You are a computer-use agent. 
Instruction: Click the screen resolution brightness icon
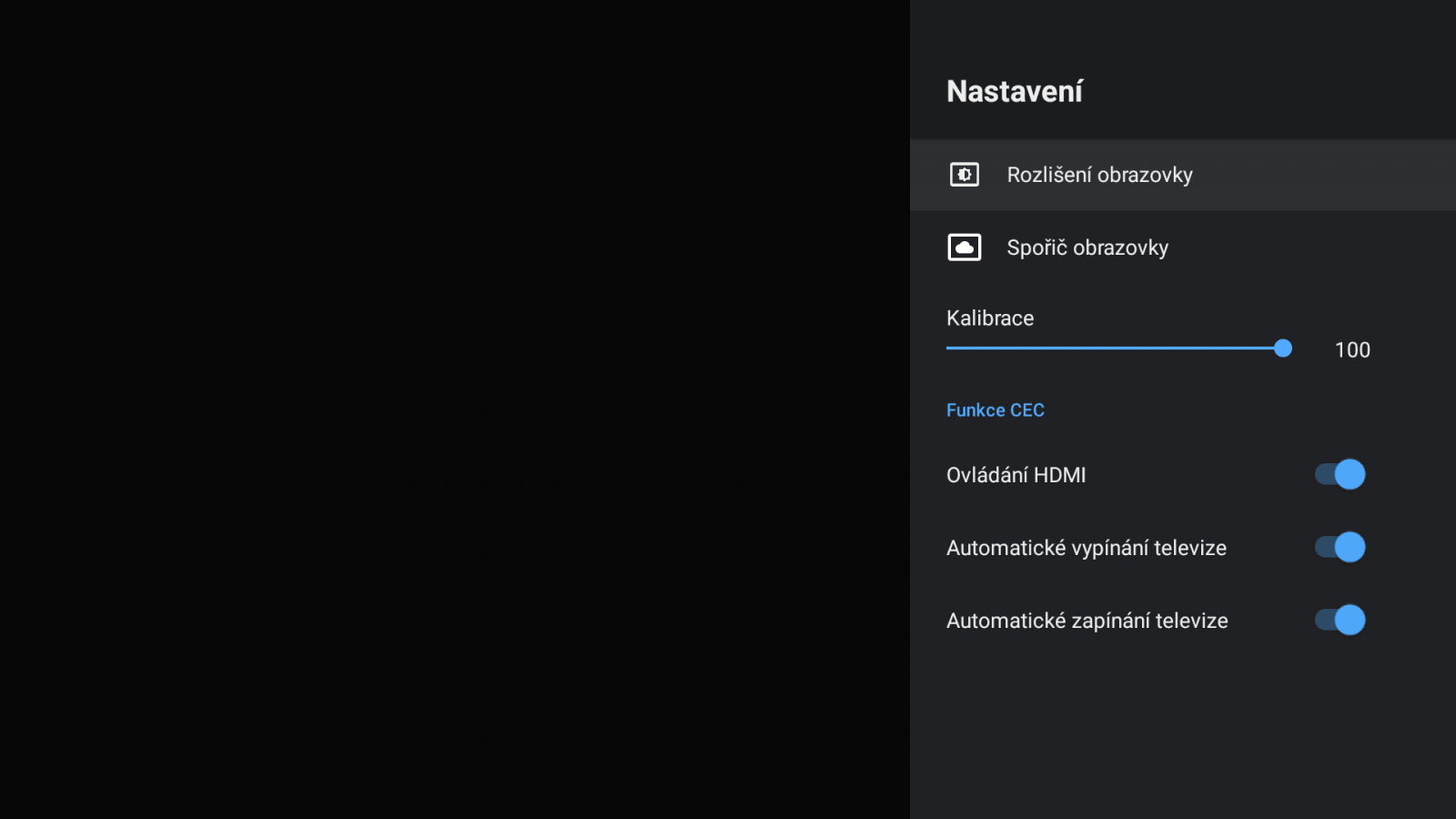965,174
